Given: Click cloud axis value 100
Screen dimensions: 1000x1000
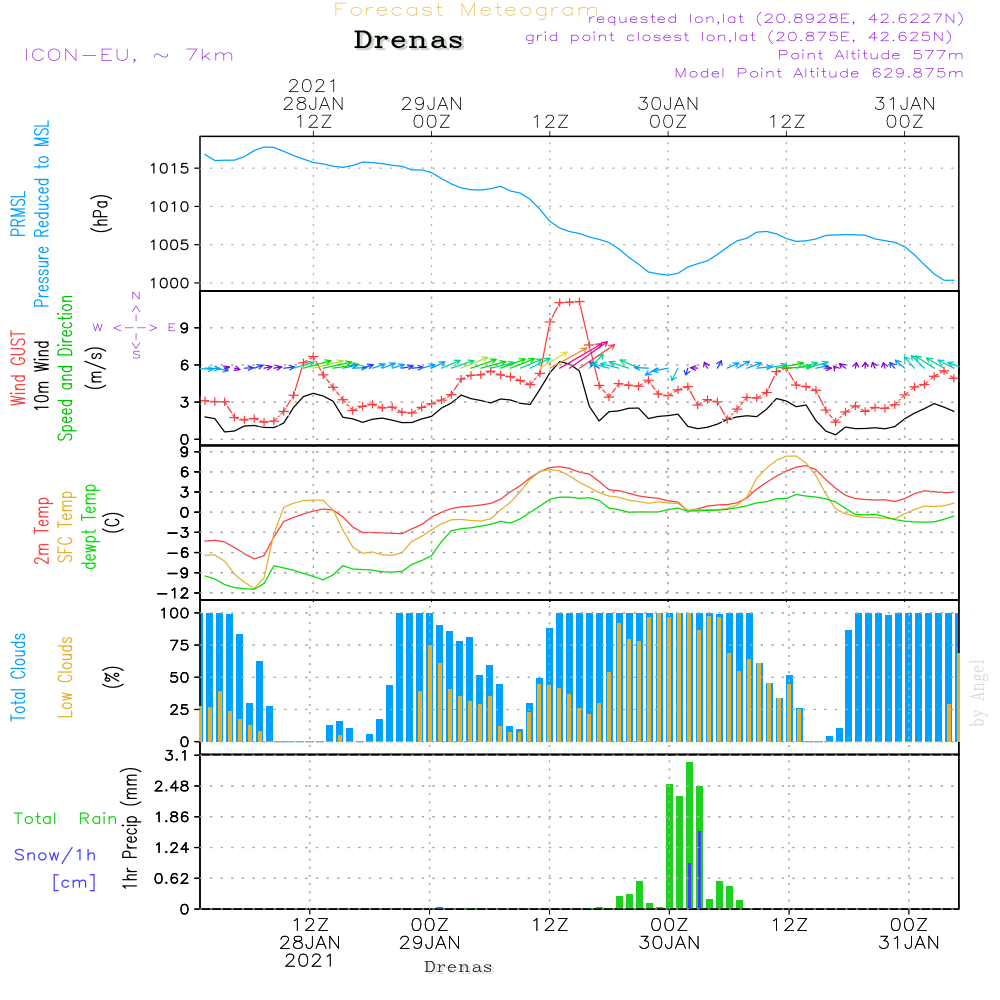Looking at the screenshot, I should 174,614.
